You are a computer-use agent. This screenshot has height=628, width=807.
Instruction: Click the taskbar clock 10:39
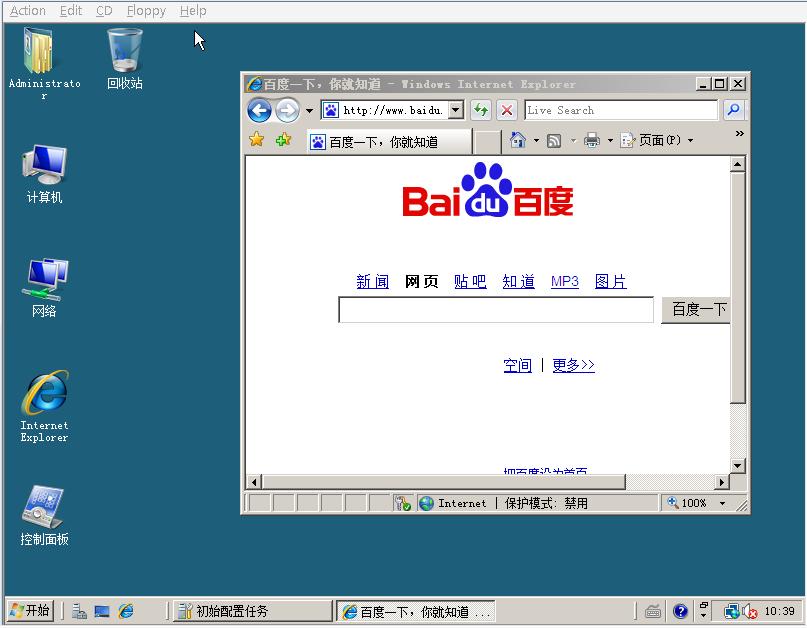click(x=779, y=611)
